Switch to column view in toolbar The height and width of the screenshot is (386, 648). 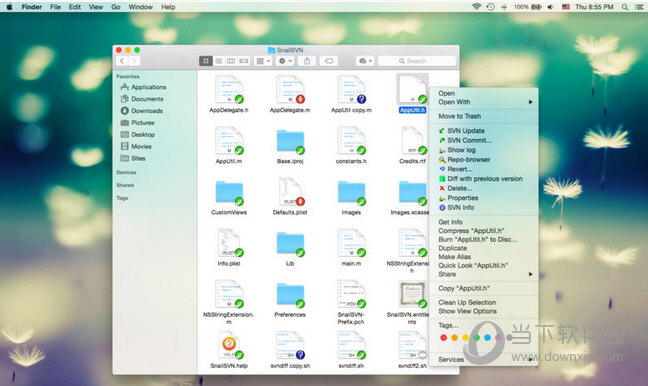231,61
